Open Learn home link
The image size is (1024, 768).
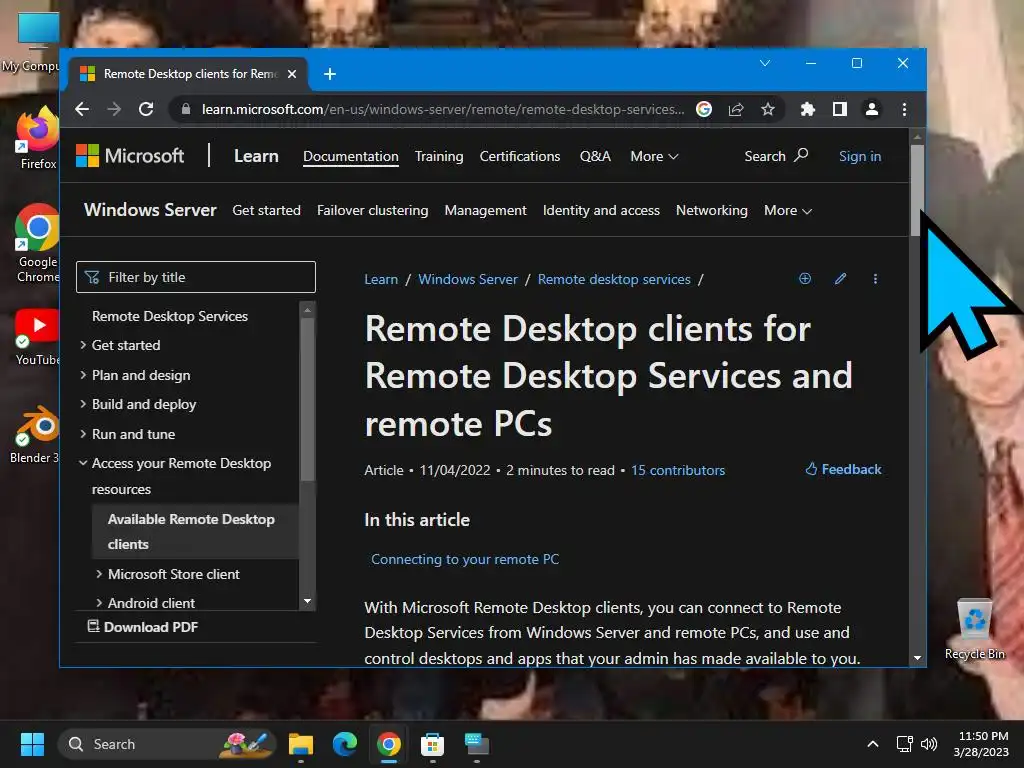256,156
